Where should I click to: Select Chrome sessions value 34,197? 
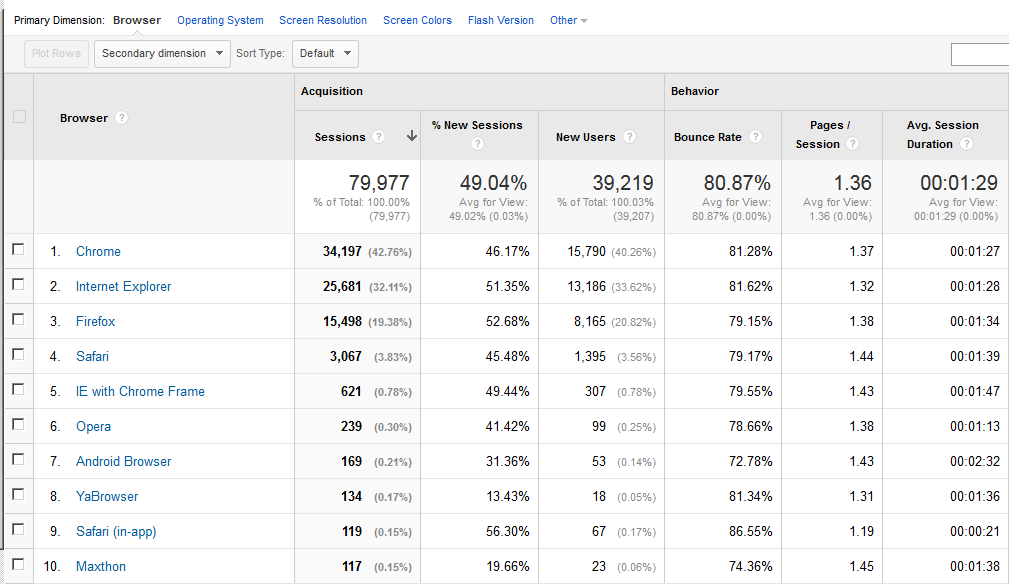[342, 251]
